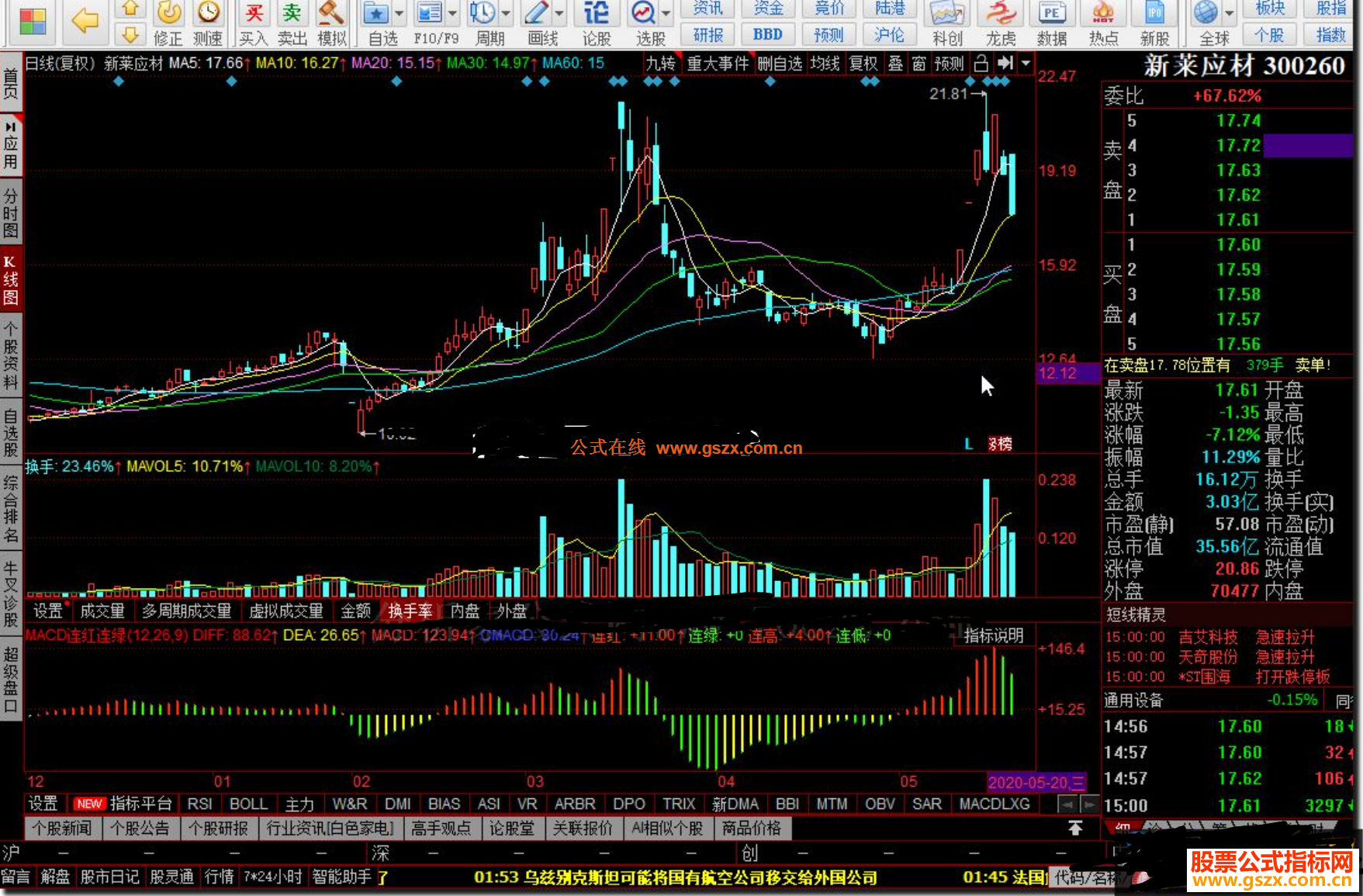Click the 买入 (buy) toolbar icon
This screenshot has height=896, width=1363.
click(x=253, y=15)
